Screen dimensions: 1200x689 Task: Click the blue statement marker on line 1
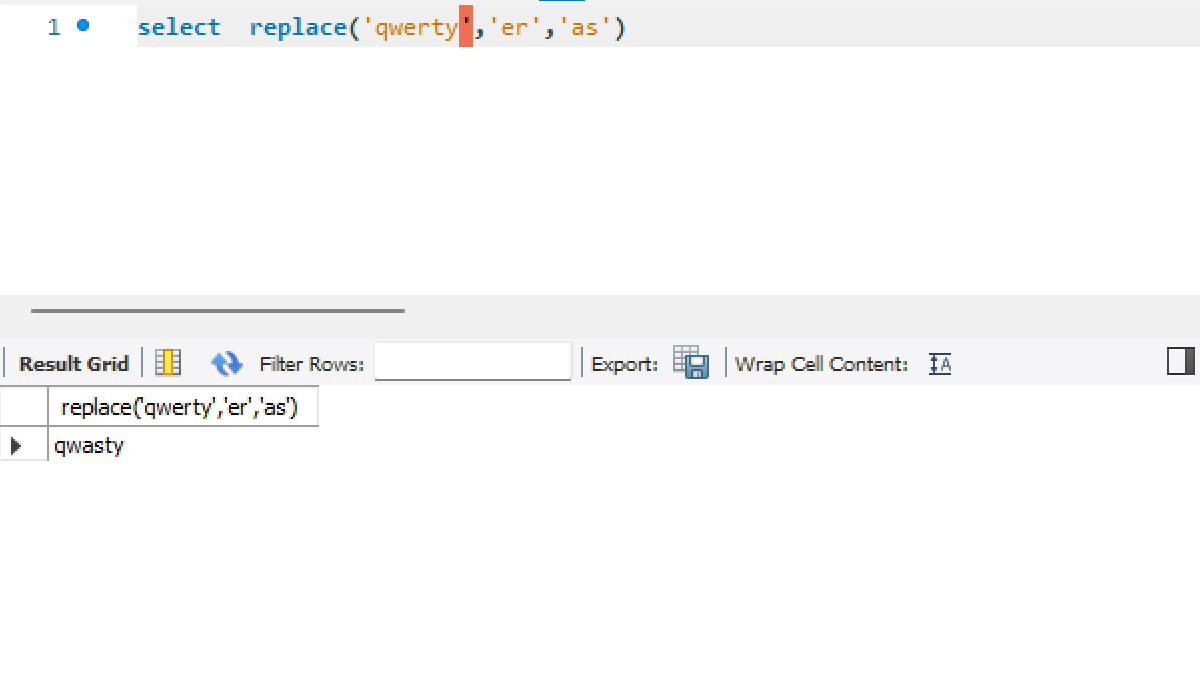pos(83,26)
